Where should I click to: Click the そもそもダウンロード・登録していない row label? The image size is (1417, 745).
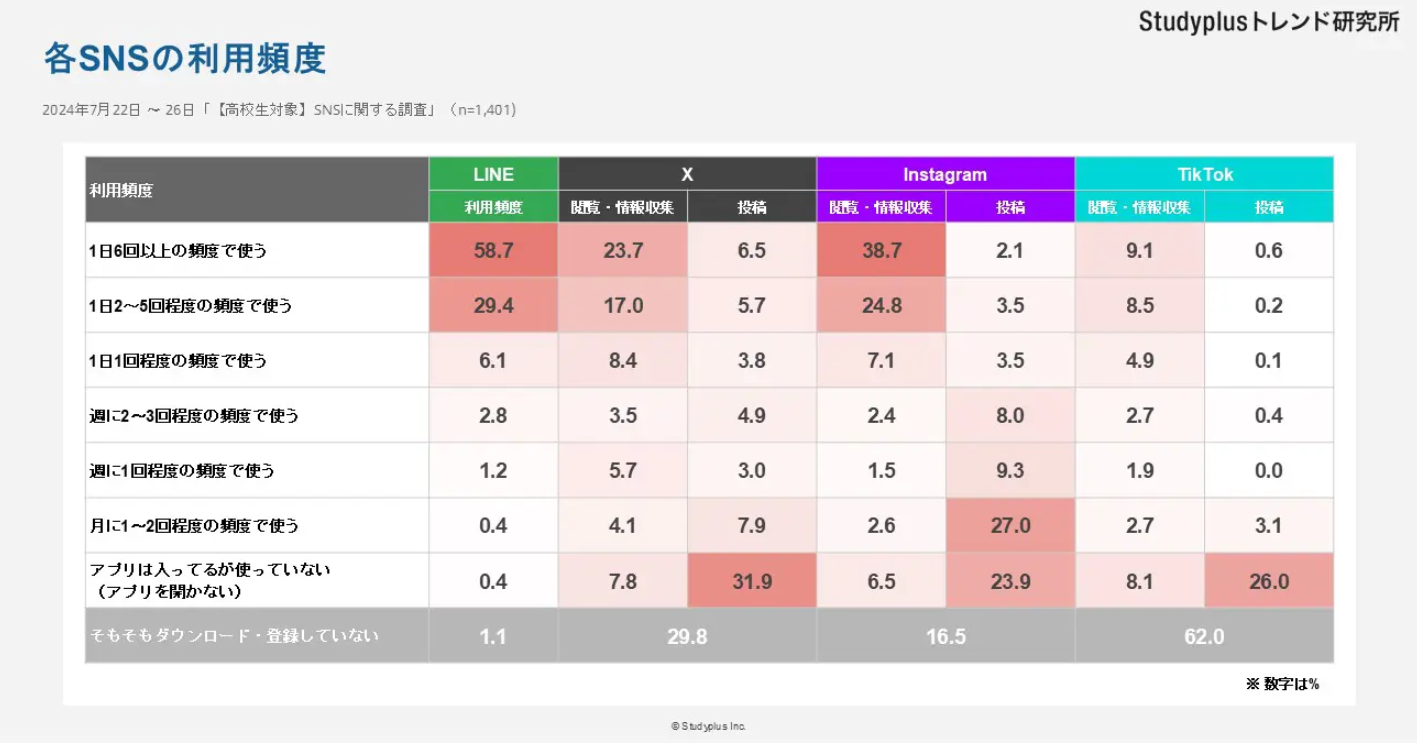pos(235,635)
